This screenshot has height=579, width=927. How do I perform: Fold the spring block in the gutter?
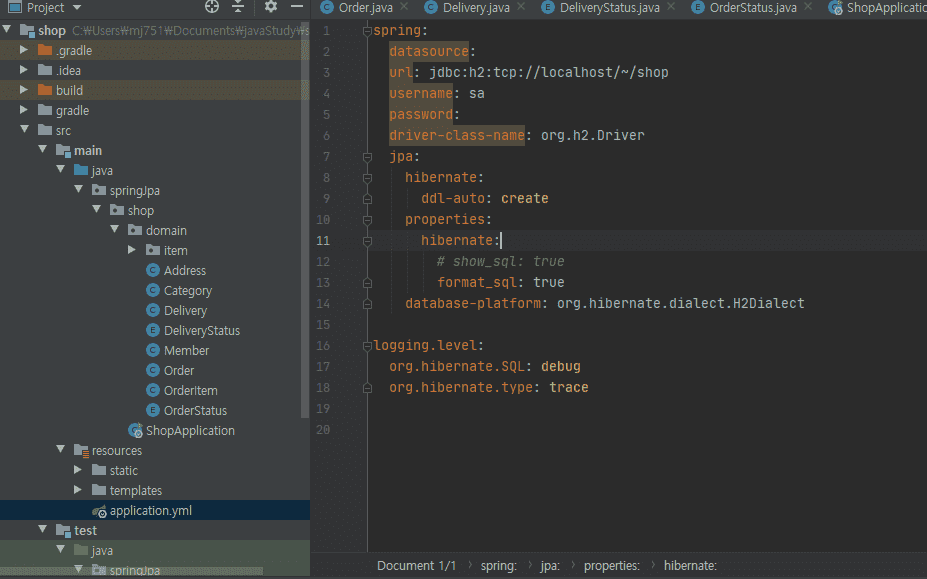[367, 30]
